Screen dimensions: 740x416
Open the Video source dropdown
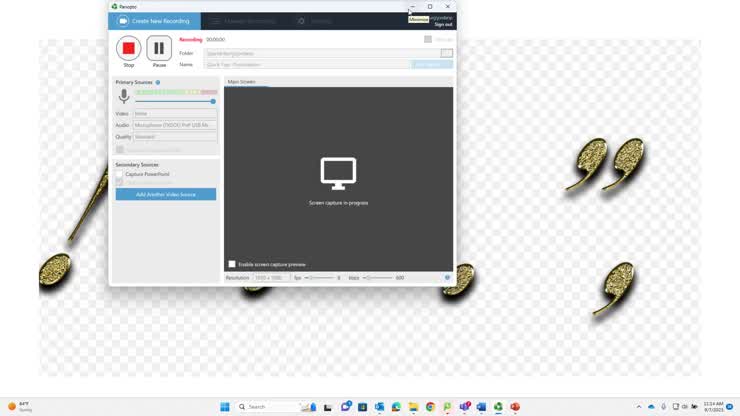point(175,114)
